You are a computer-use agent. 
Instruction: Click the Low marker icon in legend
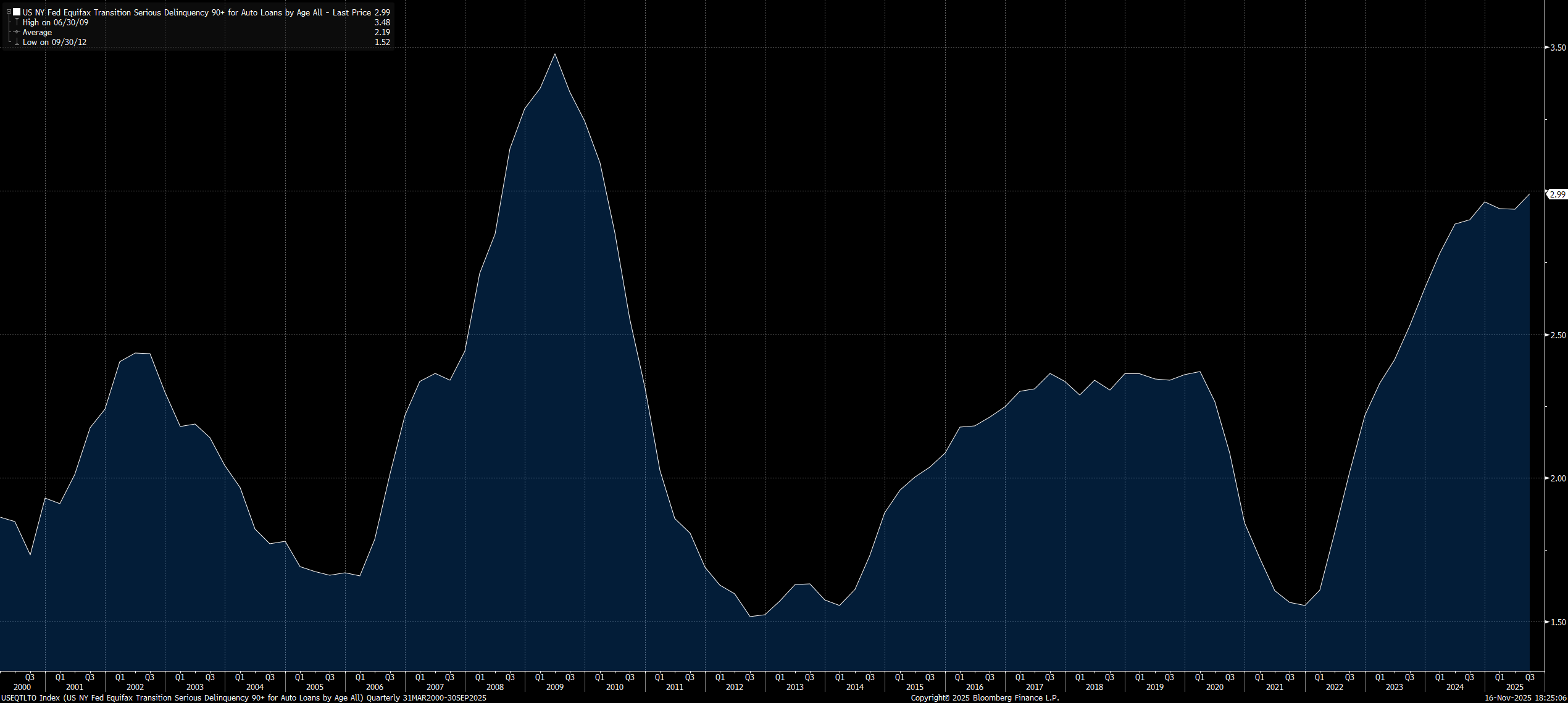pos(17,42)
